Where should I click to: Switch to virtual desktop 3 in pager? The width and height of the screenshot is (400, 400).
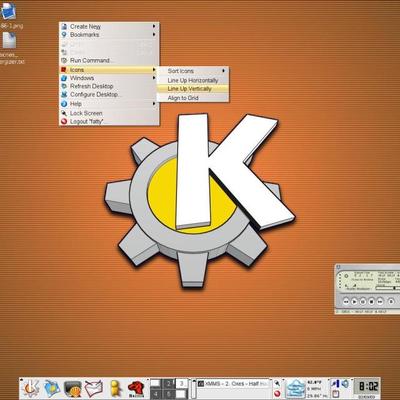[181, 384]
